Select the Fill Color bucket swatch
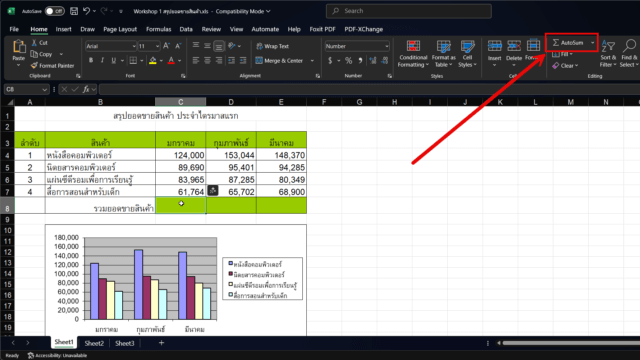Screen dimensions: 640x360 click(x=153, y=60)
